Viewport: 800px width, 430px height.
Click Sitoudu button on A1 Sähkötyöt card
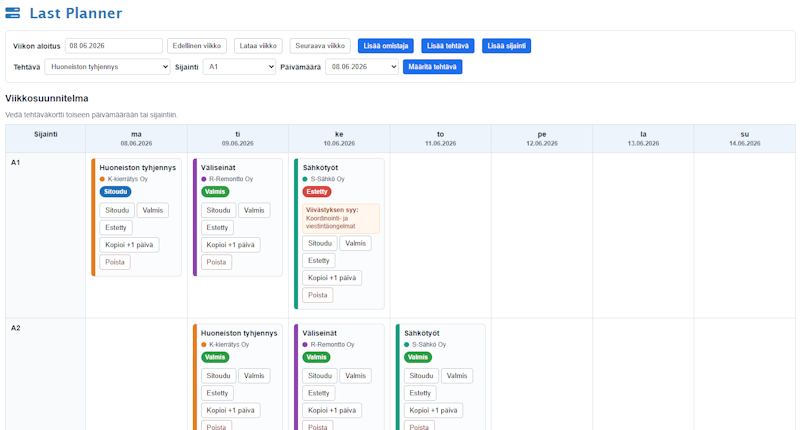[320, 243]
